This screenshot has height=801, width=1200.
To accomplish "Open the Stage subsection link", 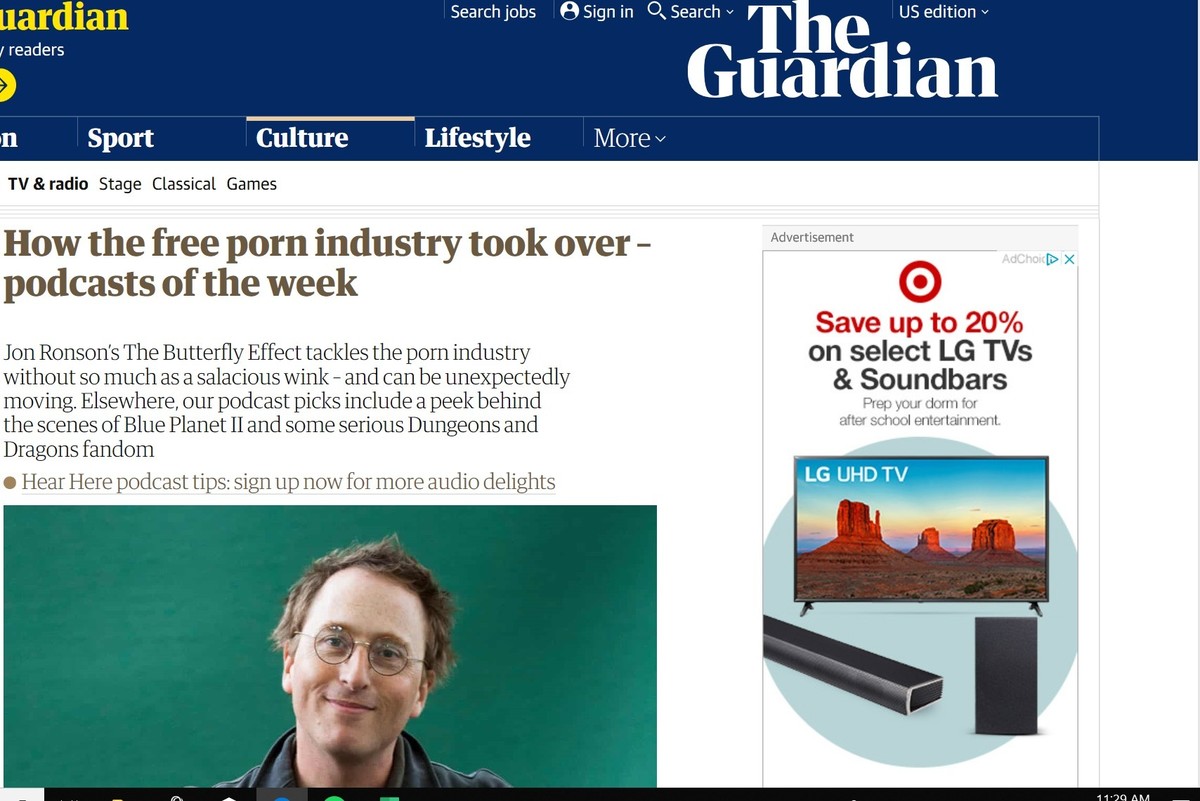I will [120, 184].
